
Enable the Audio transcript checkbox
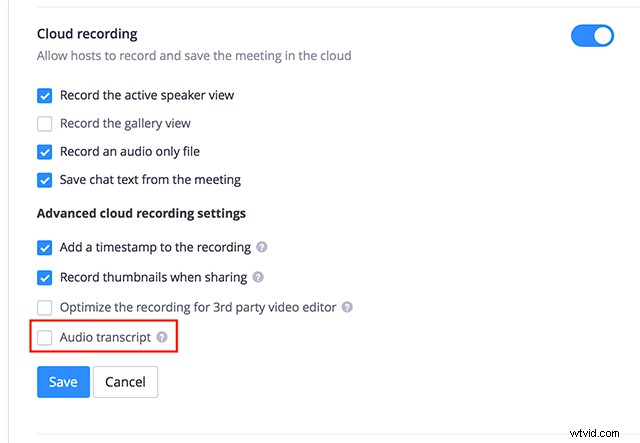44,338
